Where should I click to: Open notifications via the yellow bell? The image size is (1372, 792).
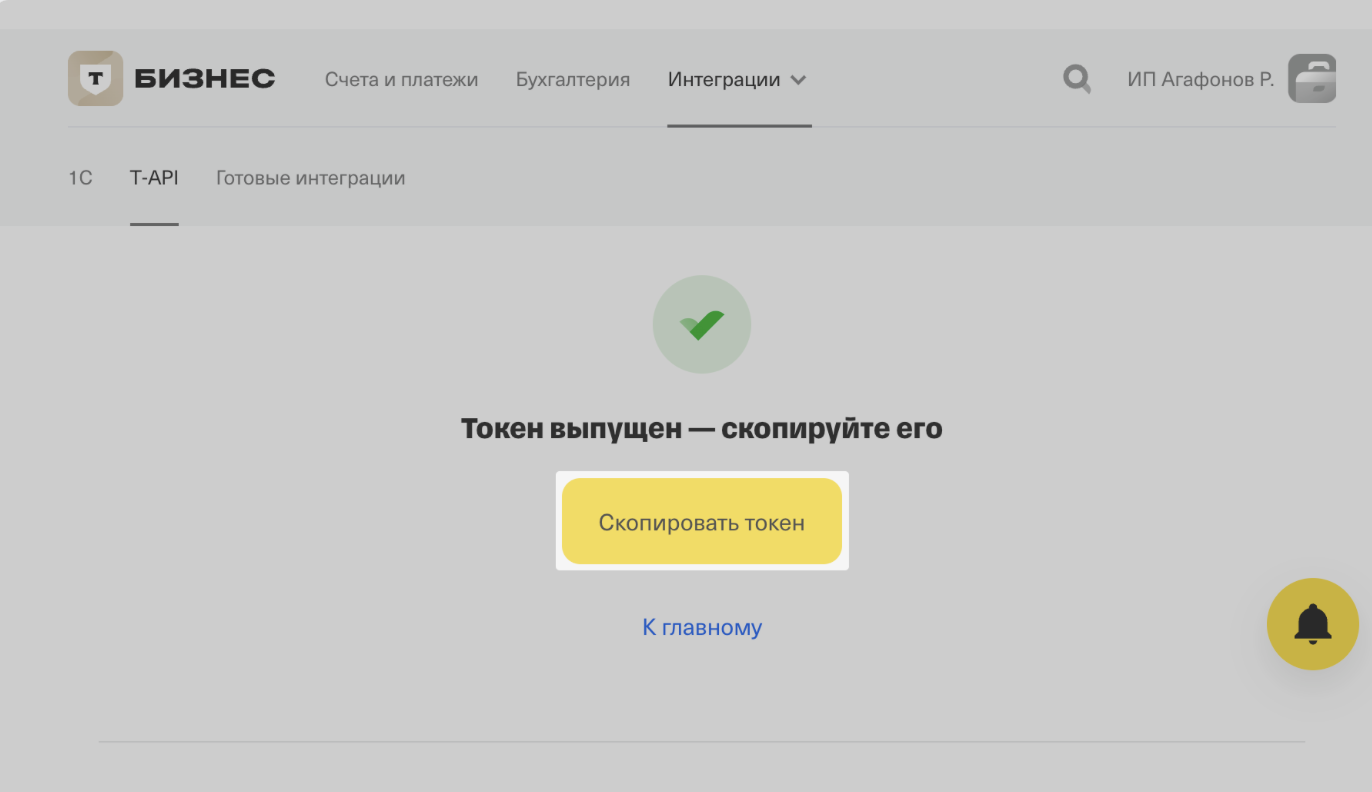[x=1312, y=624]
